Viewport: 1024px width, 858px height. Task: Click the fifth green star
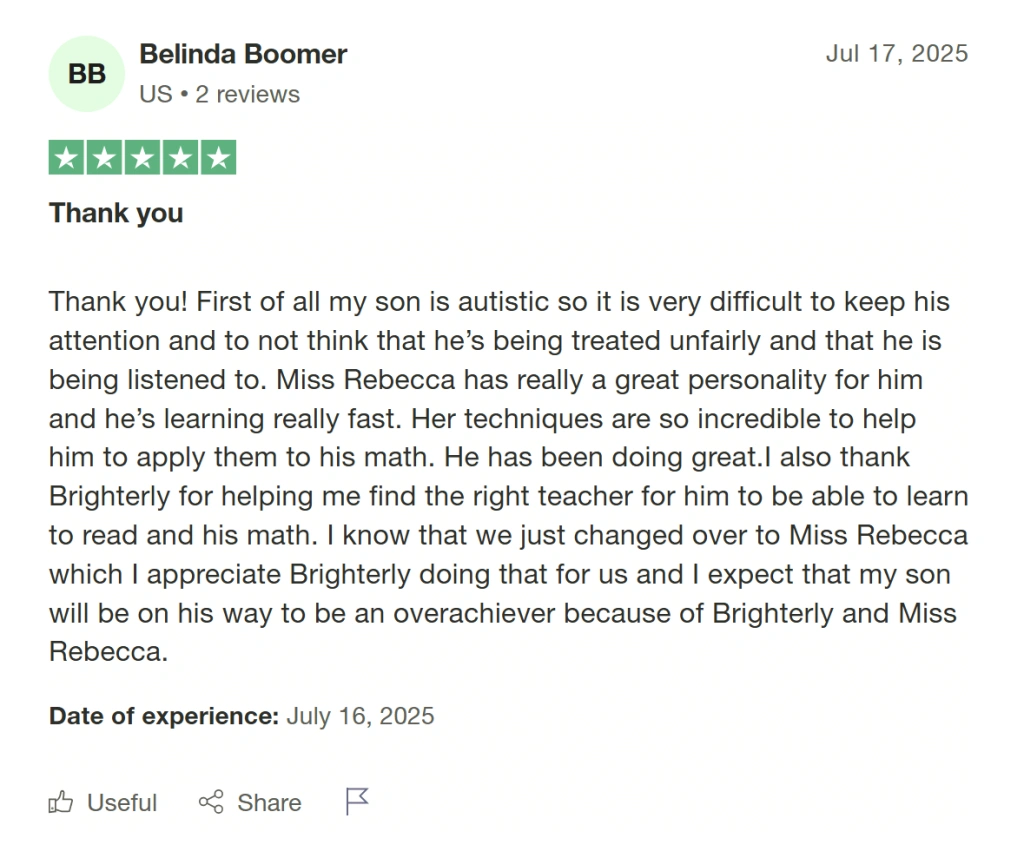point(218,157)
